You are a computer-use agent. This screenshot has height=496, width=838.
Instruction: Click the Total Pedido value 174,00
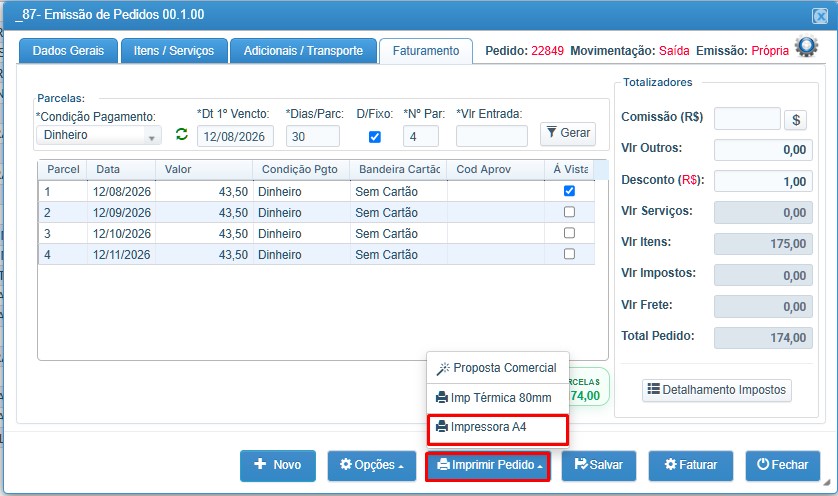coord(763,338)
